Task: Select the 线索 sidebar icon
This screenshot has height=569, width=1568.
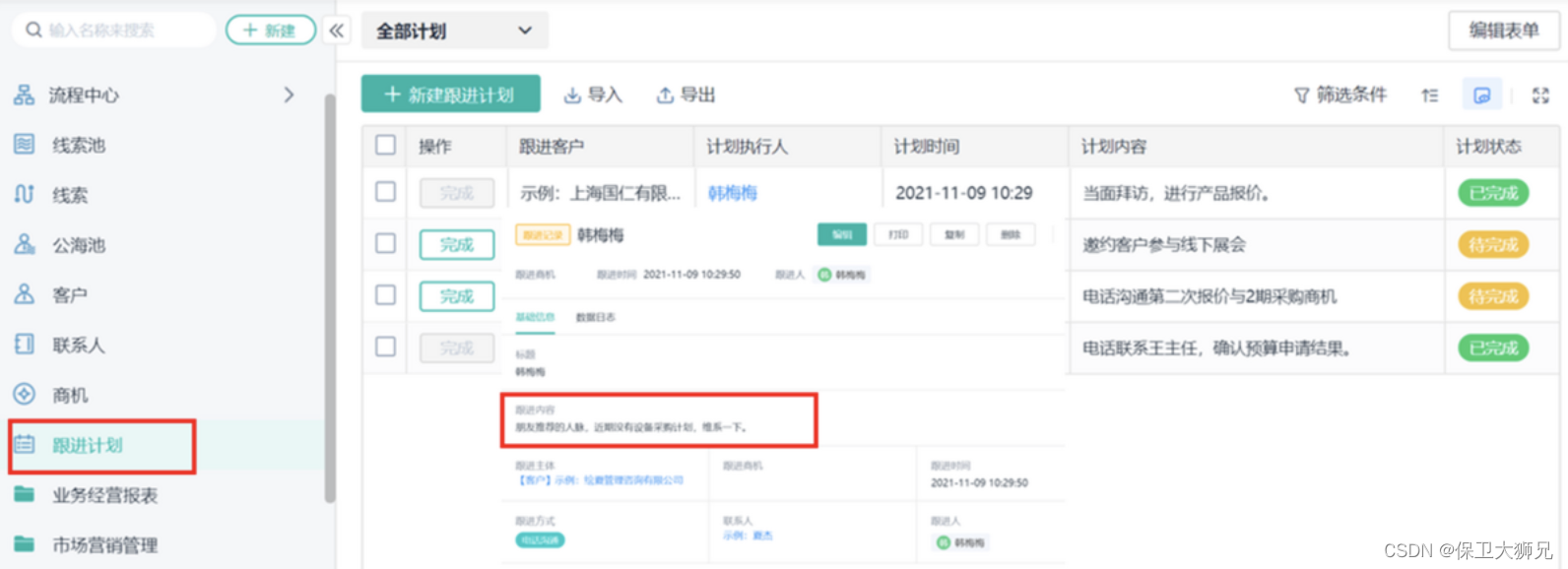Action: [24, 194]
